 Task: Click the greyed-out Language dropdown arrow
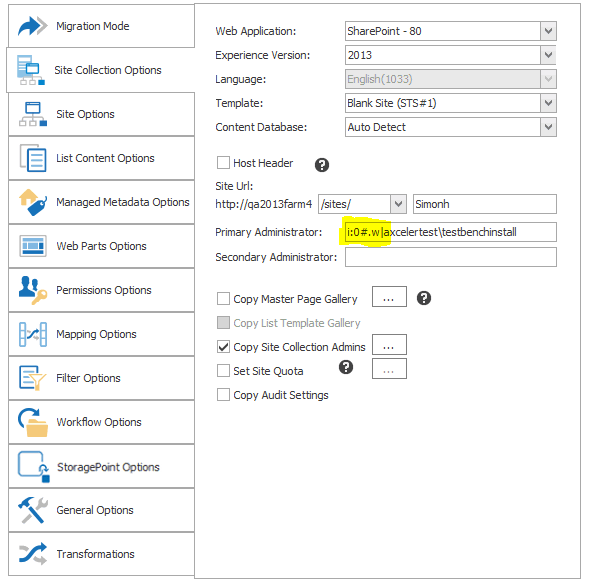[548, 79]
